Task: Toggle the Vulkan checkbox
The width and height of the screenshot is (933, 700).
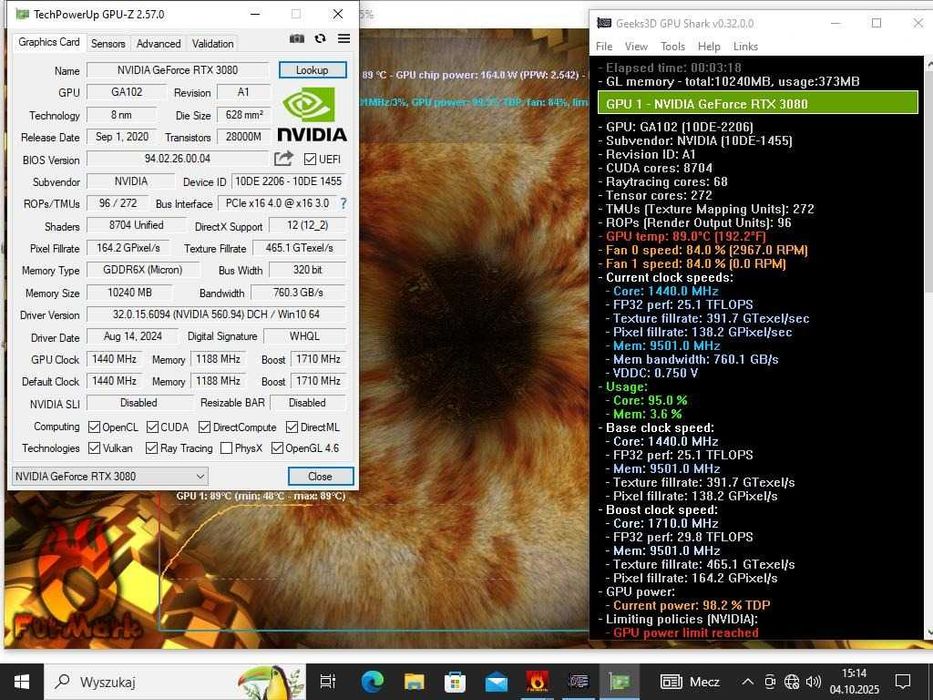Action: point(94,448)
